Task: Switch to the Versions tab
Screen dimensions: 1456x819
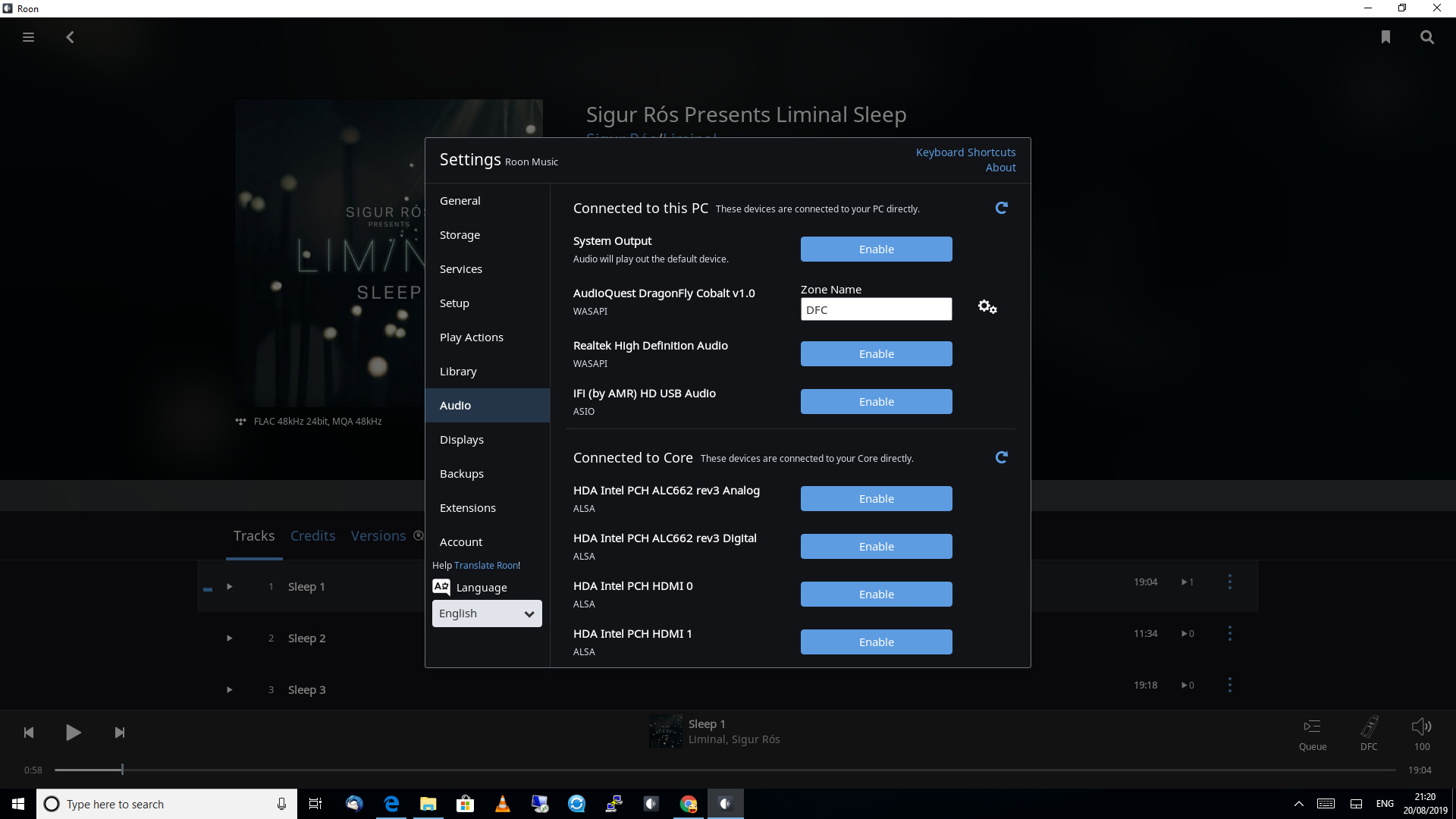Action: [378, 536]
